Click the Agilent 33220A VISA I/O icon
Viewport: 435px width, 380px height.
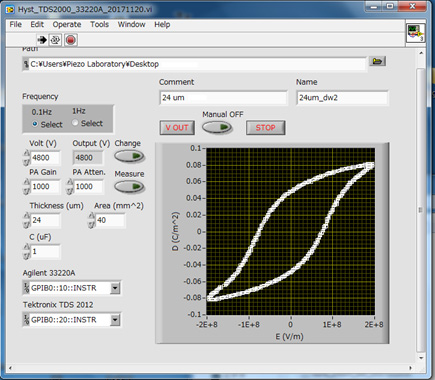[x=26, y=288]
